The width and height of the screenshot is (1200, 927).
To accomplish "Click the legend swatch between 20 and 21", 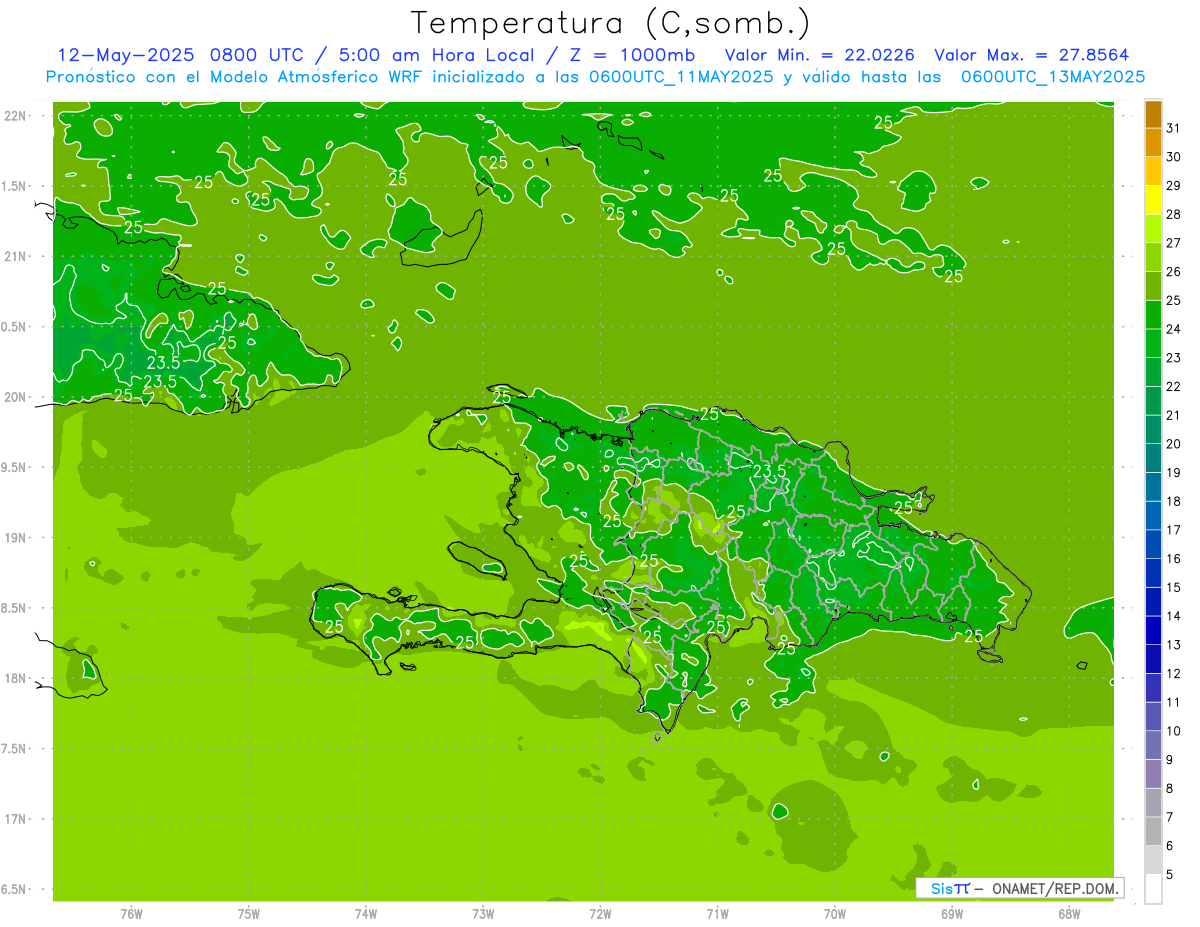I will coord(1153,430).
